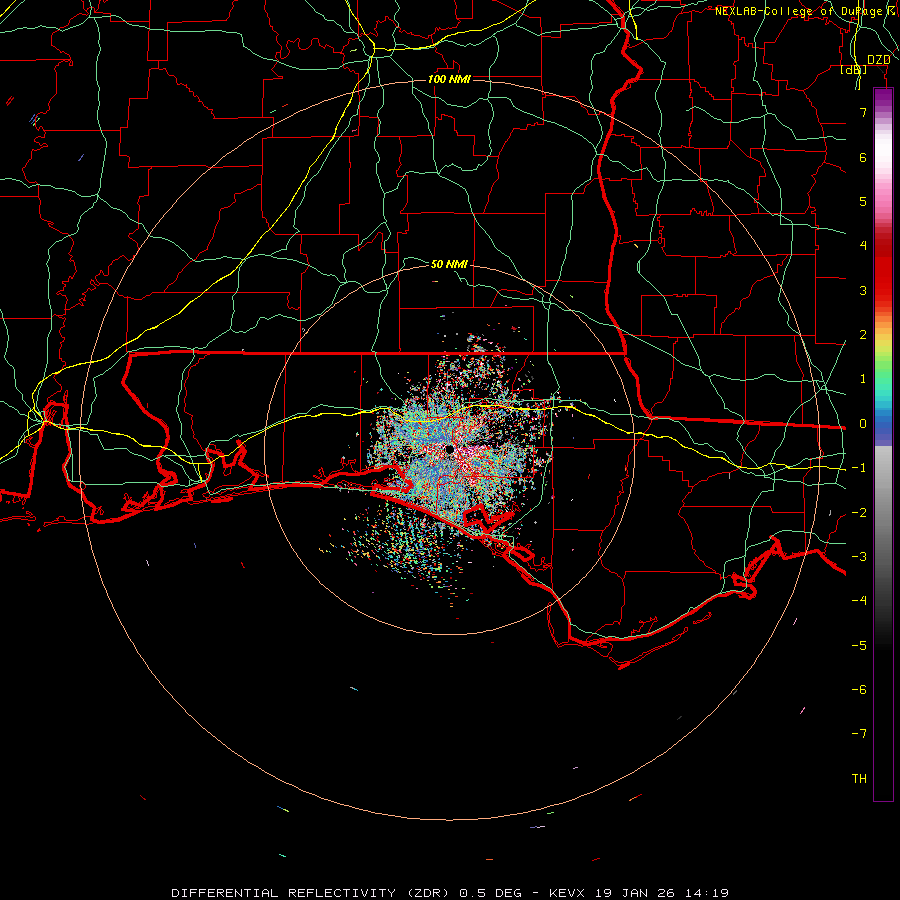Click the -7 dB color scale label
This screenshot has width=900, height=900.
tap(859, 734)
